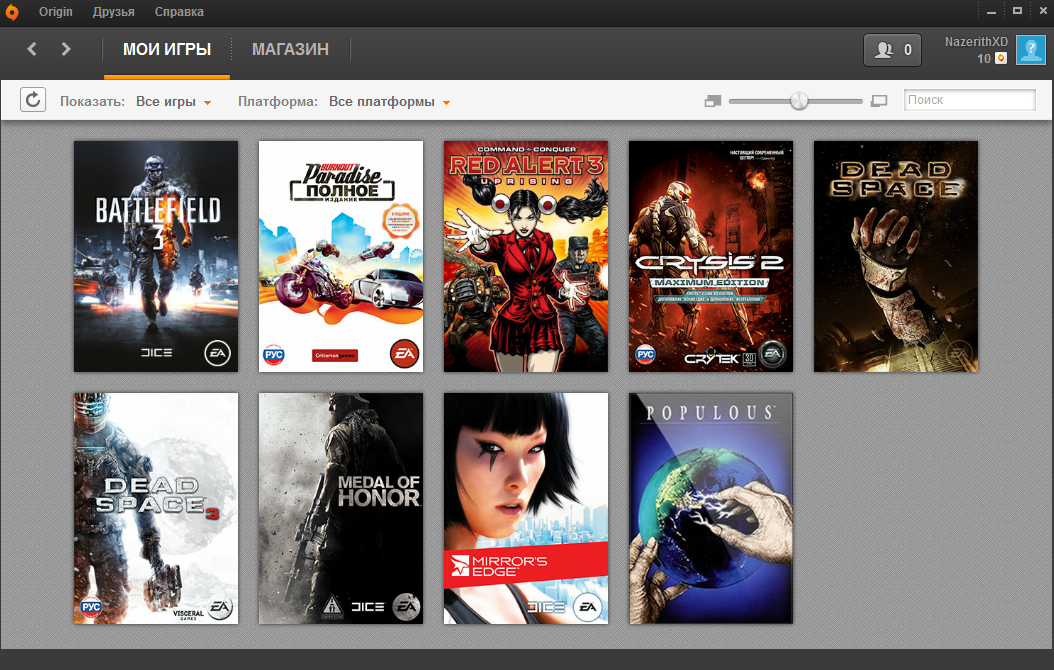Open the friends list button
The image size is (1054, 670).
(x=892, y=50)
